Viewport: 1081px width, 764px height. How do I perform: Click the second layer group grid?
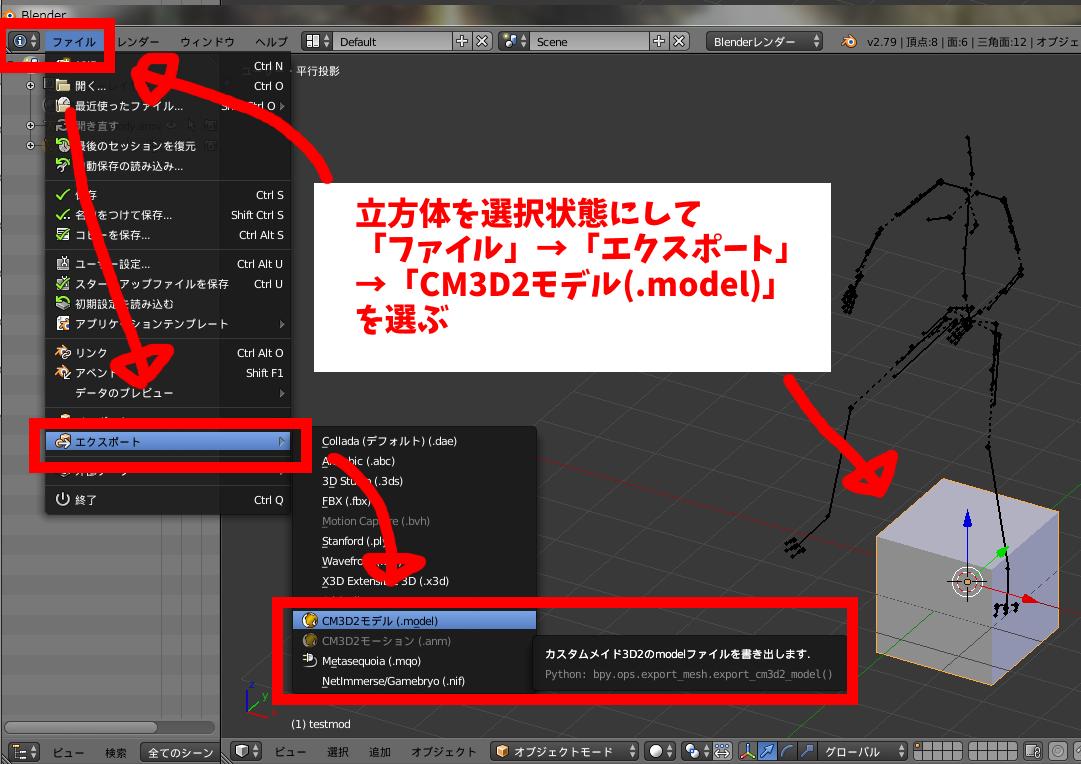pos(993,751)
